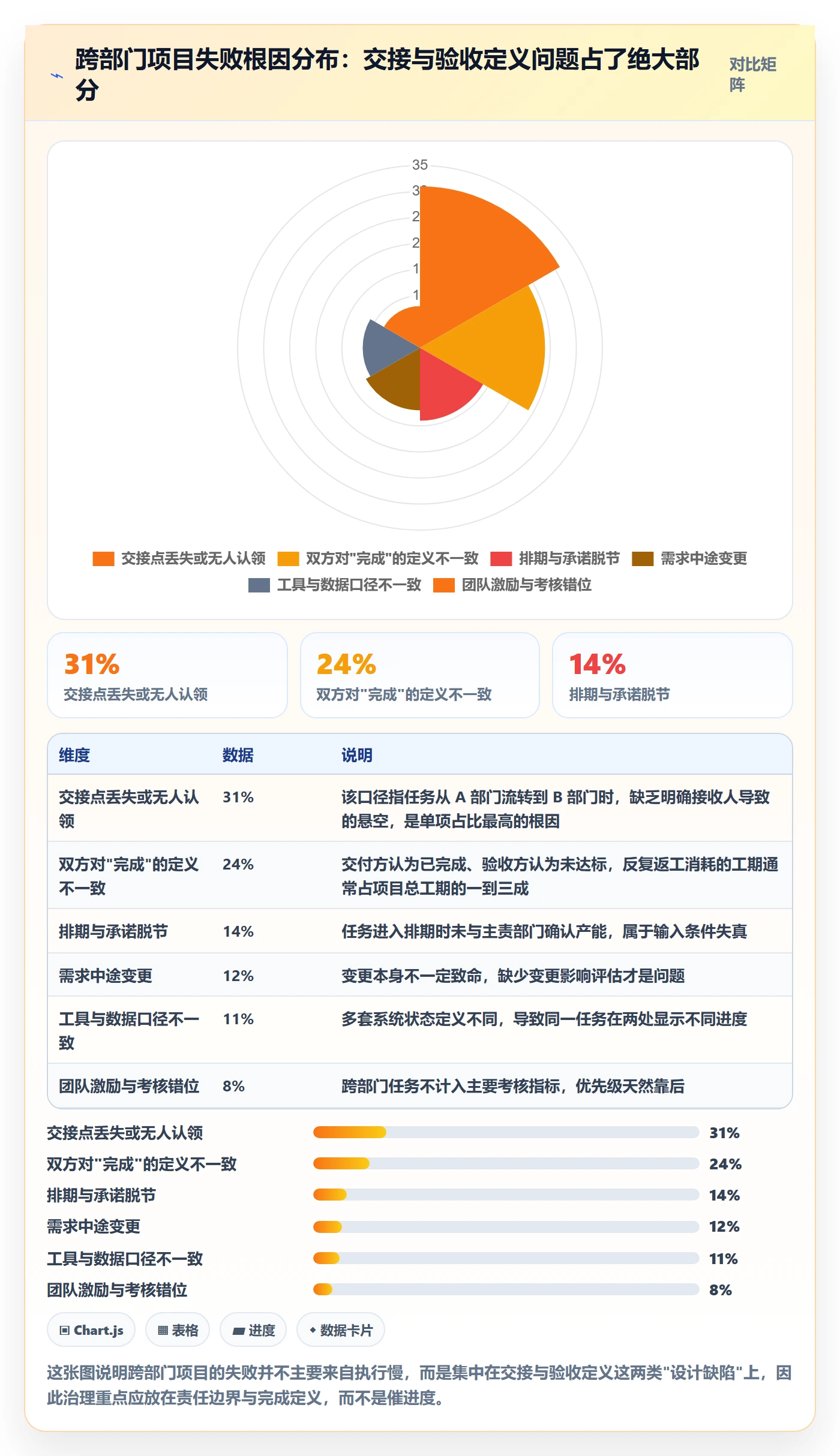The image size is (840, 1456).
Task: Open the 31% 交接点丢失或无人认领 stat card
Action: click(x=167, y=675)
